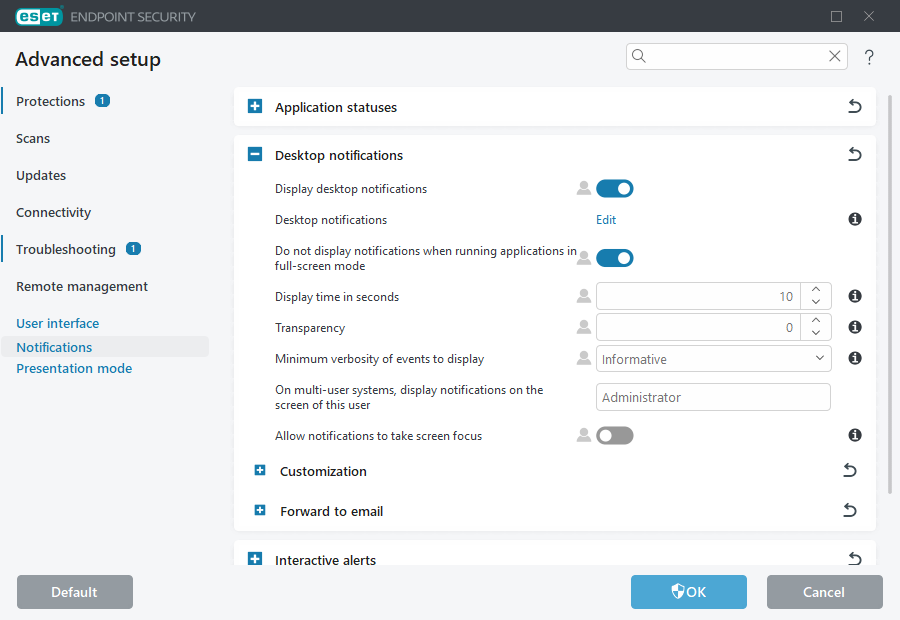Viewport: 900px width, 620px height.
Task: Click the Administrator user name input field
Action: [713, 397]
